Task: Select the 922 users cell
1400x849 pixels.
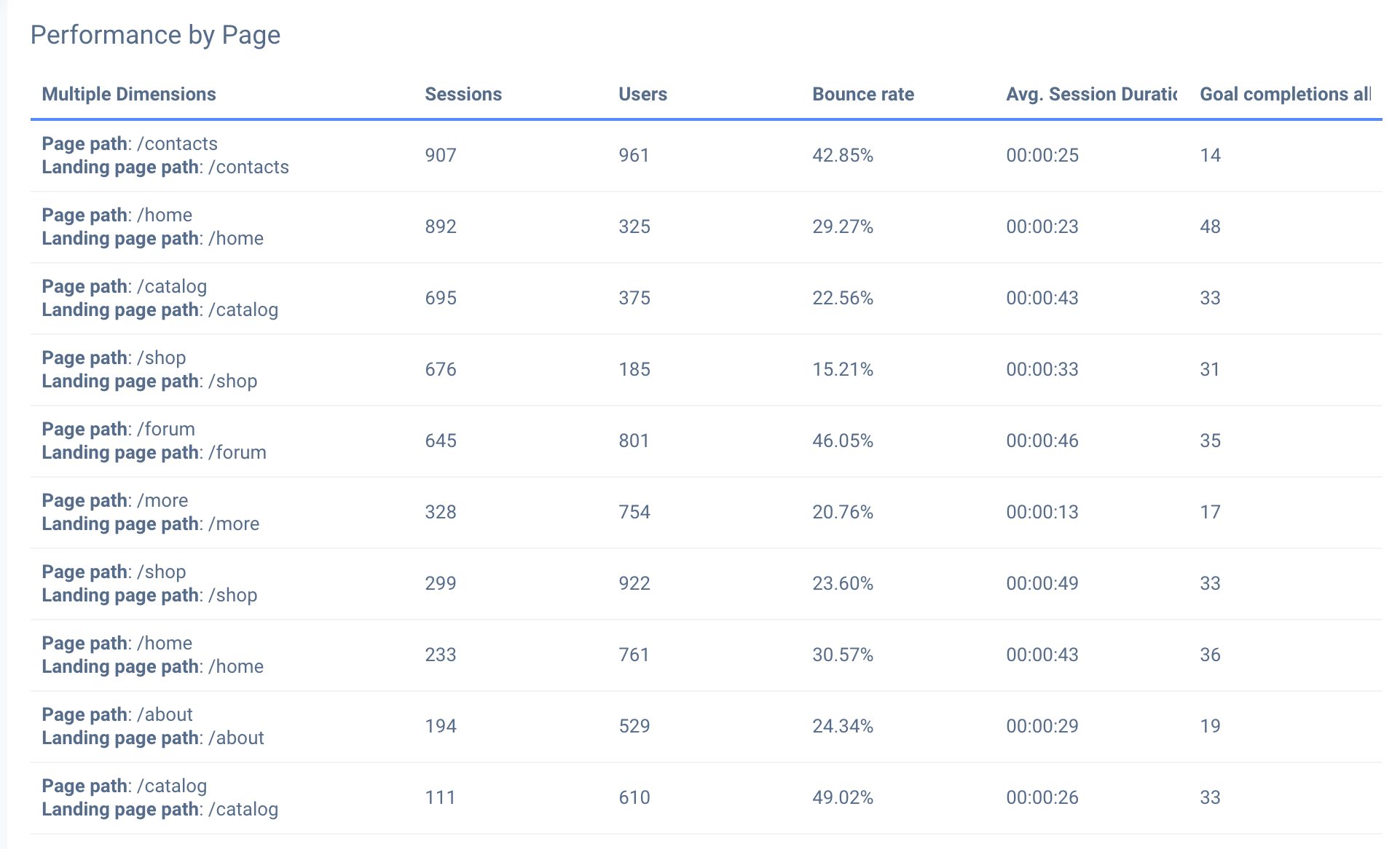Action: coord(634,583)
